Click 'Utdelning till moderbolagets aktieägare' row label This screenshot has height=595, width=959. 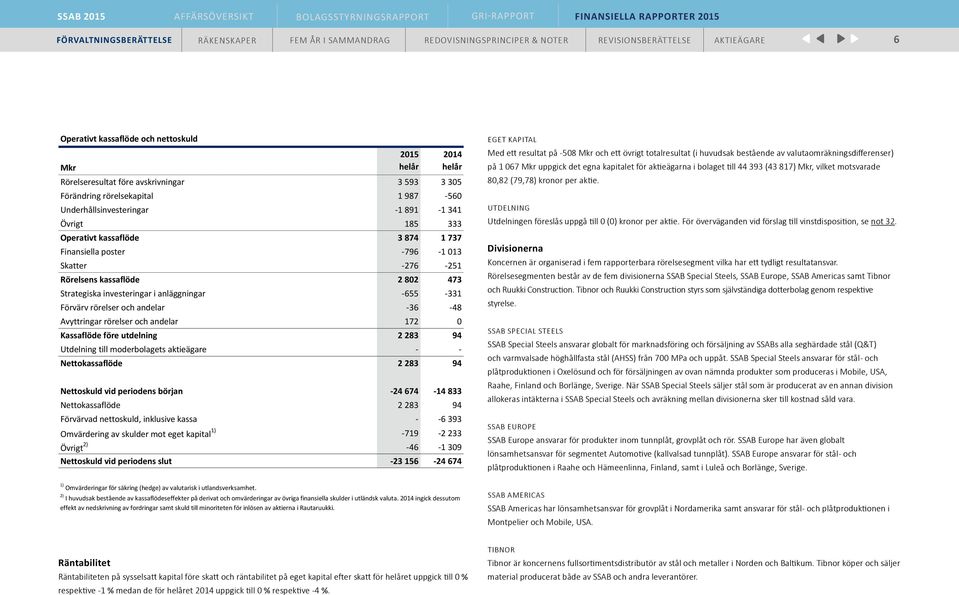coord(133,349)
